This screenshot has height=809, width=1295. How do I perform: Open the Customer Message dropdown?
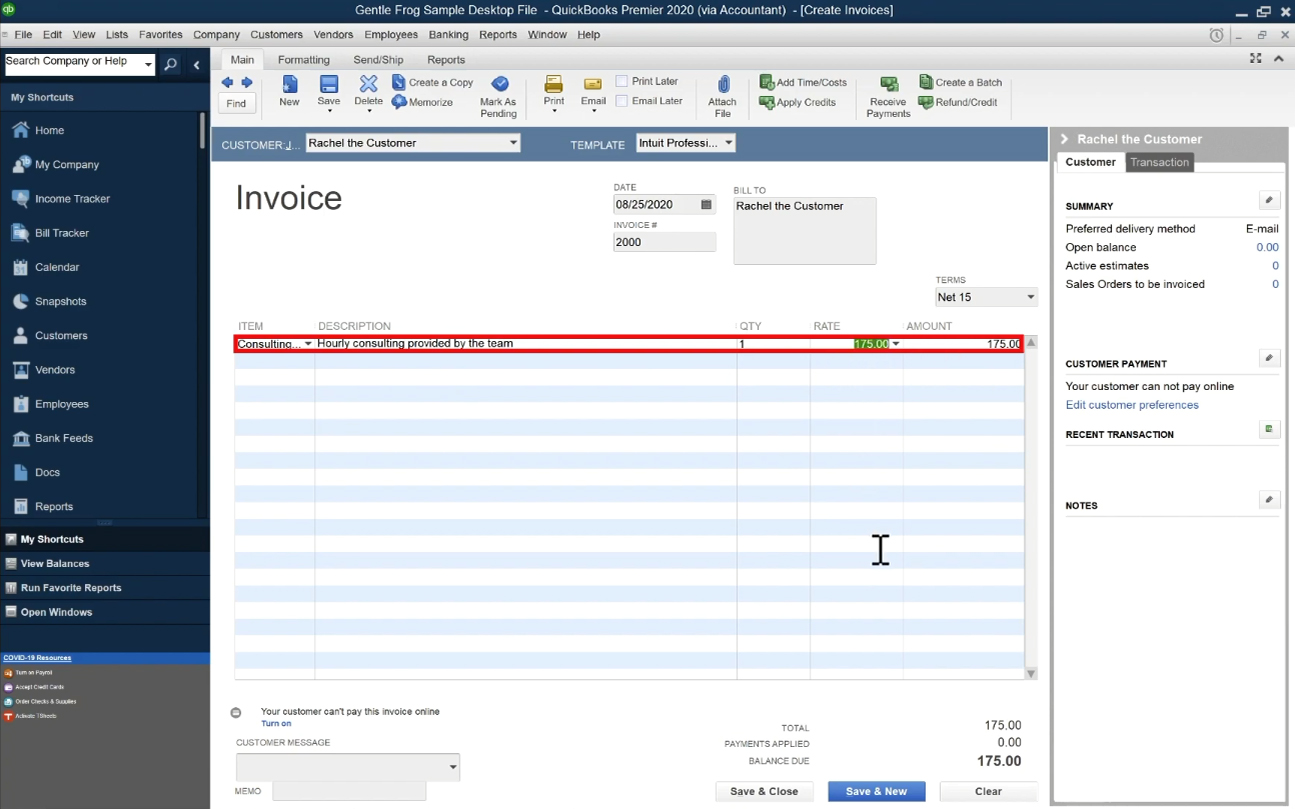tap(453, 767)
